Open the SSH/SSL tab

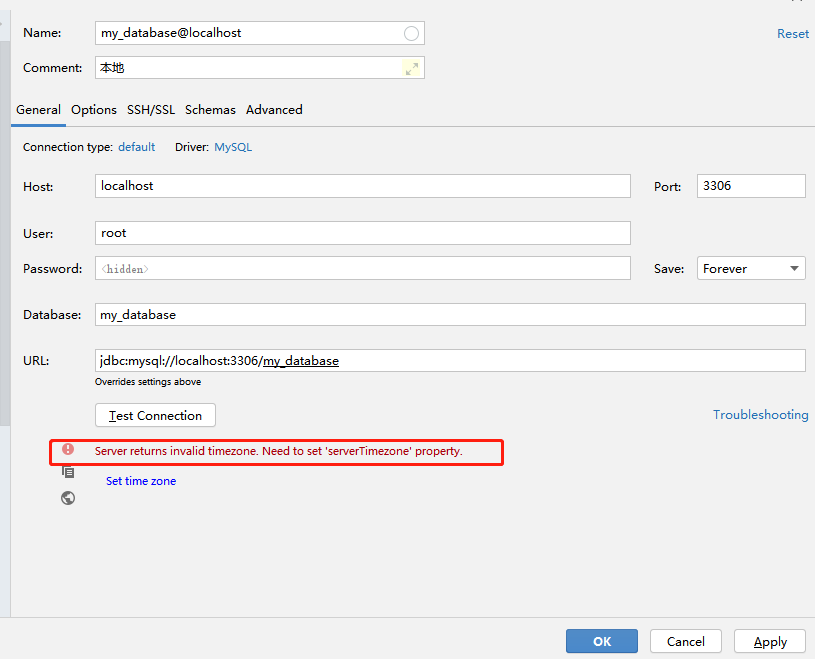(x=151, y=110)
